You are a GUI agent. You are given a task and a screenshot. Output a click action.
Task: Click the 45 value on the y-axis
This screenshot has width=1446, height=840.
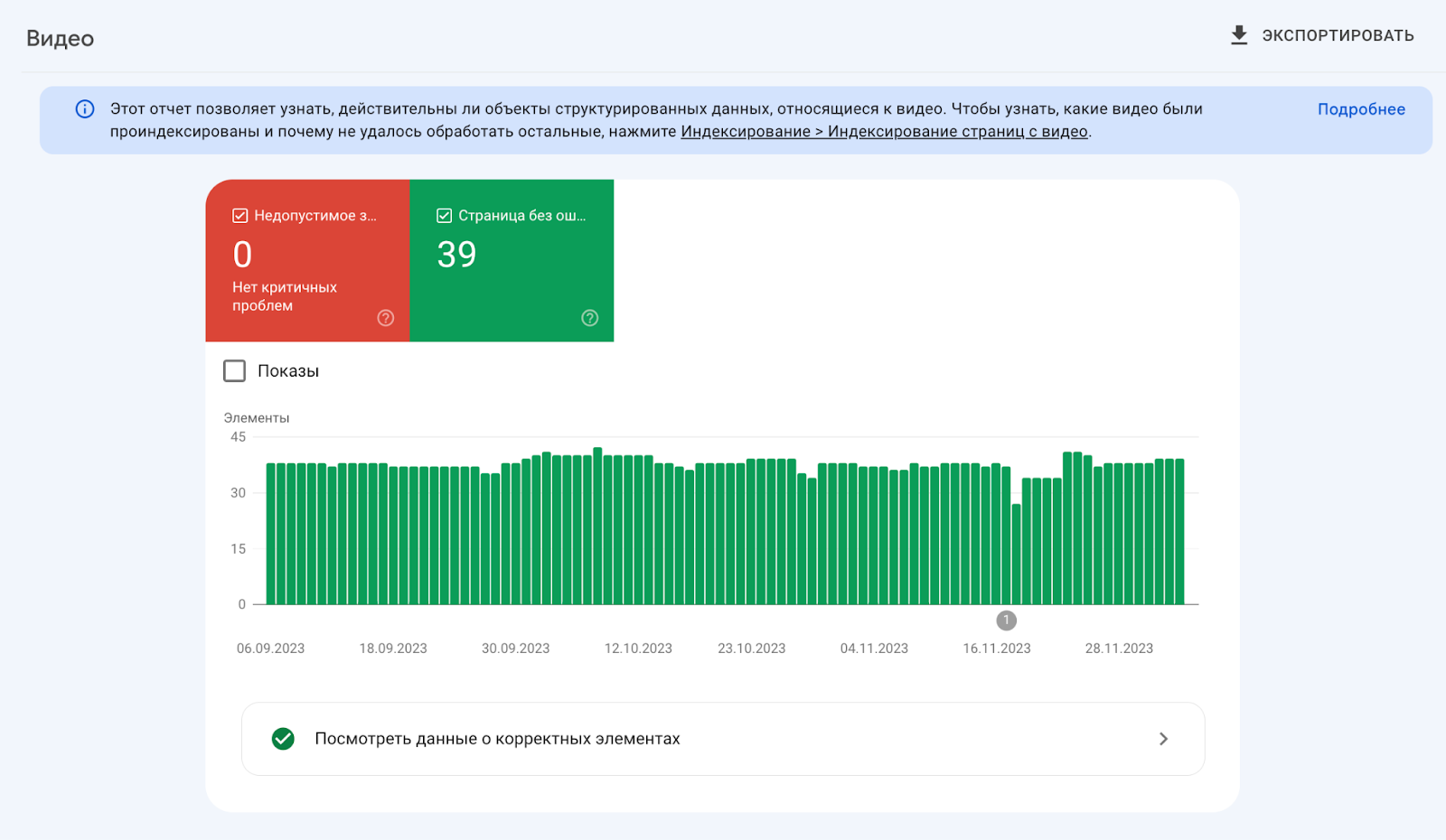238,437
